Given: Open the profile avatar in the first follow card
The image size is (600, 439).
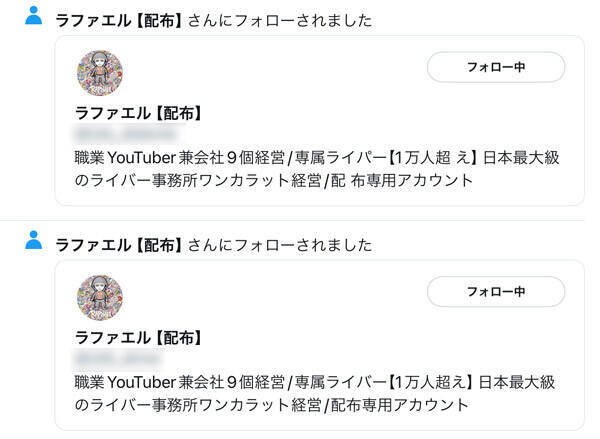Looking at the screenshot, I should [100, 73].
